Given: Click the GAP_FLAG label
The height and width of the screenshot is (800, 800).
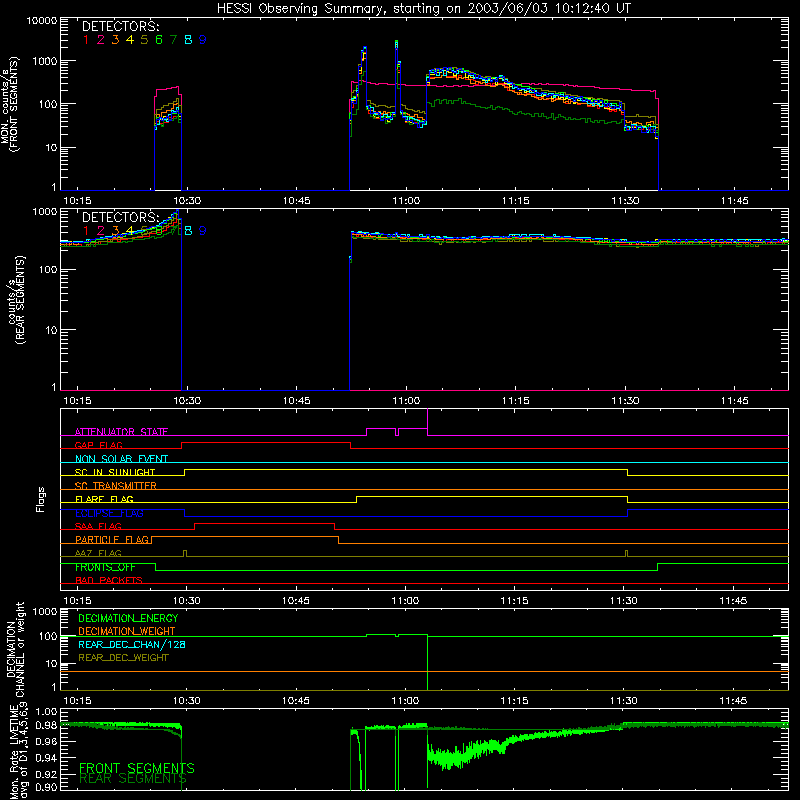Looking at the screenshot, I should pos(98,445).
